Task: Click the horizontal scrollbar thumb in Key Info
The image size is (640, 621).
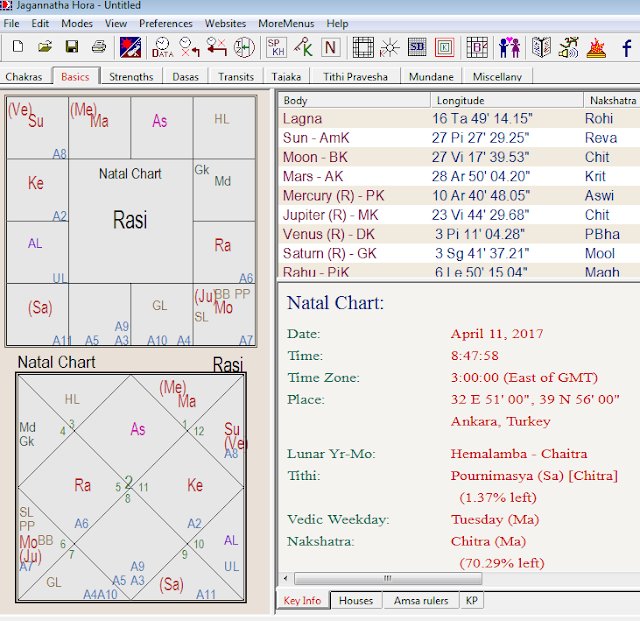Action: [388, 578]
